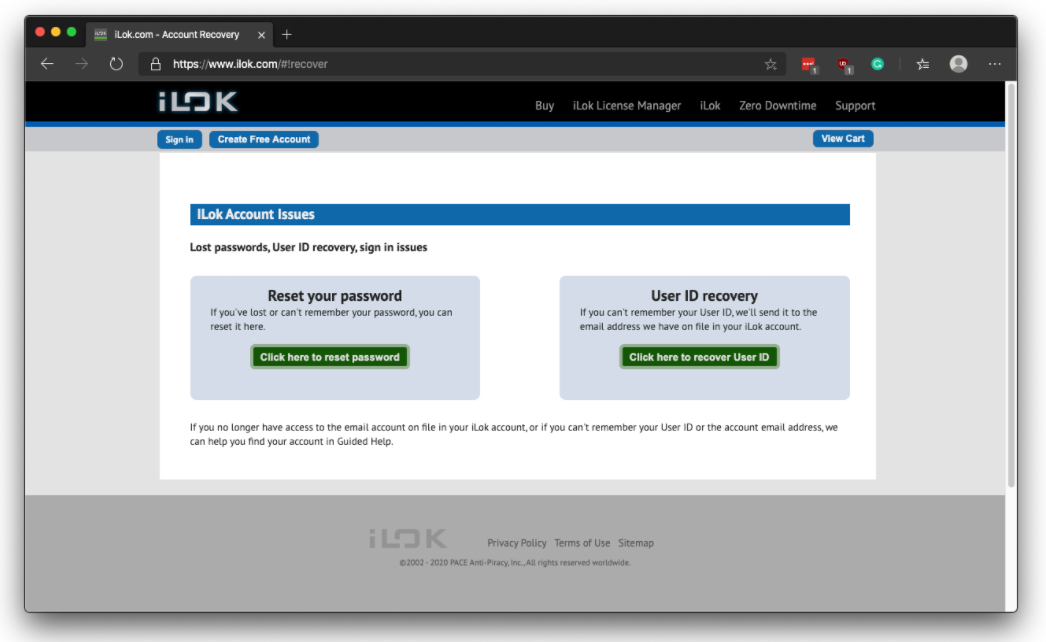Screen dimensions: 1046x642
Task: Open browser settings ellipsis menu
Action: tap(994, 64)
